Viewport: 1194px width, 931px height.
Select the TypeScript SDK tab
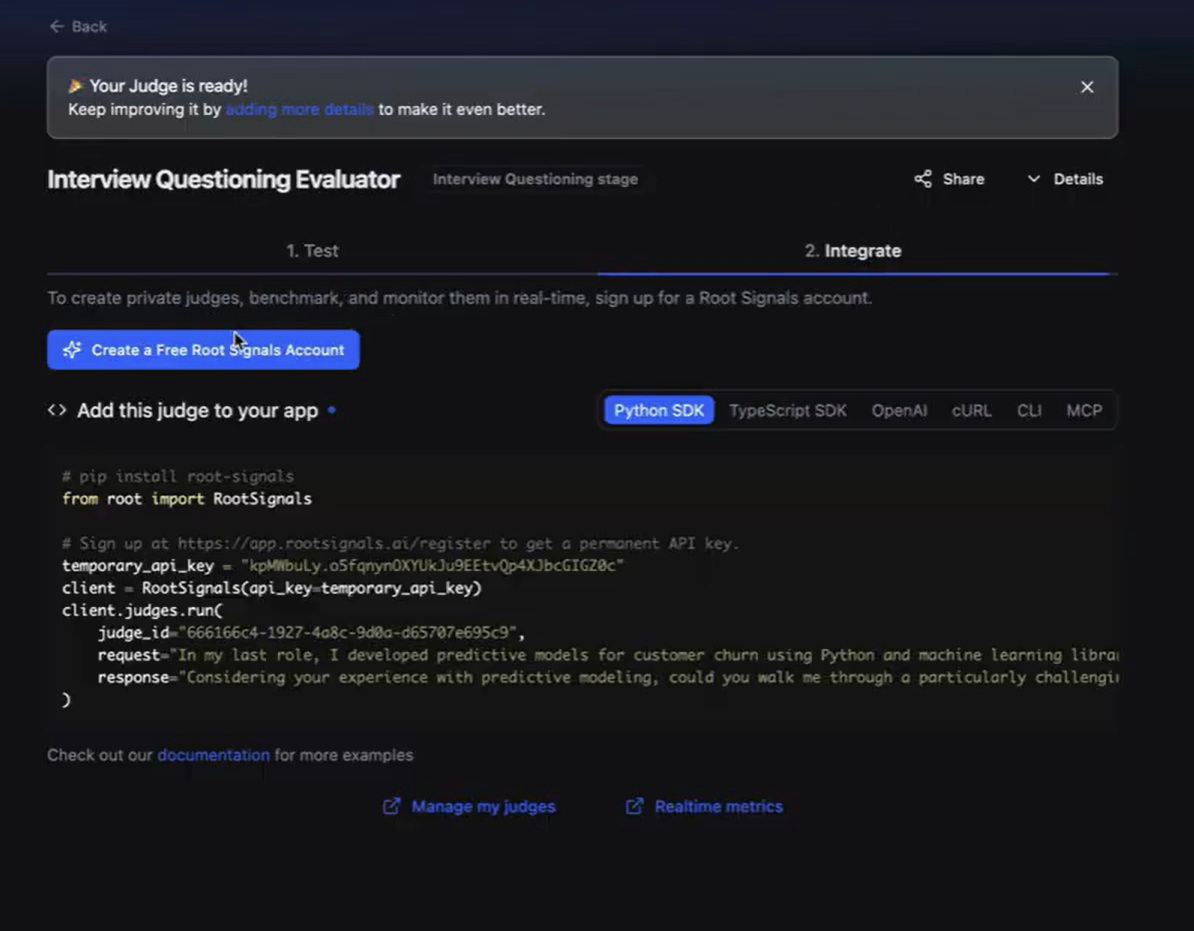pos(788,410)
